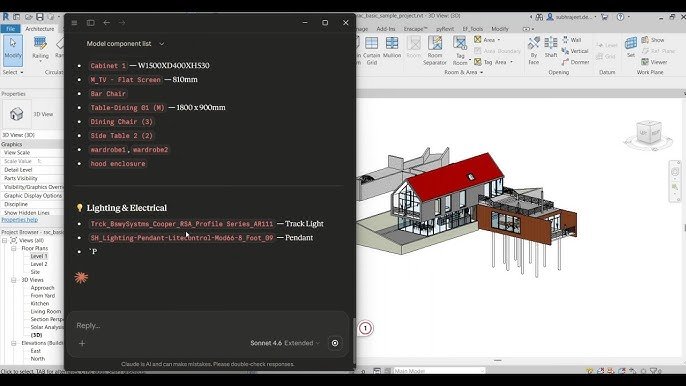Go forward with Claude's right arrow
Image resolution: width=686 pixels, height=386 pixels.
122,22
